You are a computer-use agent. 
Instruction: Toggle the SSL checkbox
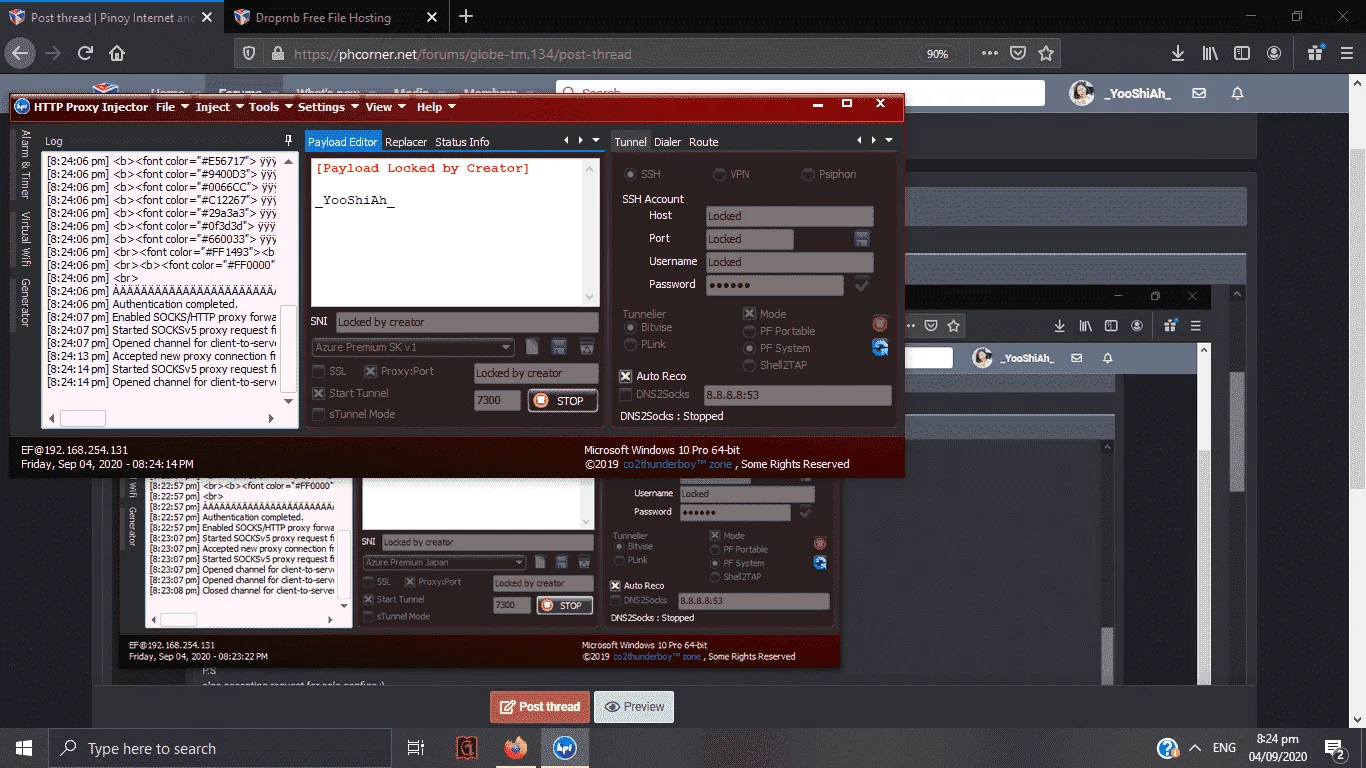pos(319,371)
